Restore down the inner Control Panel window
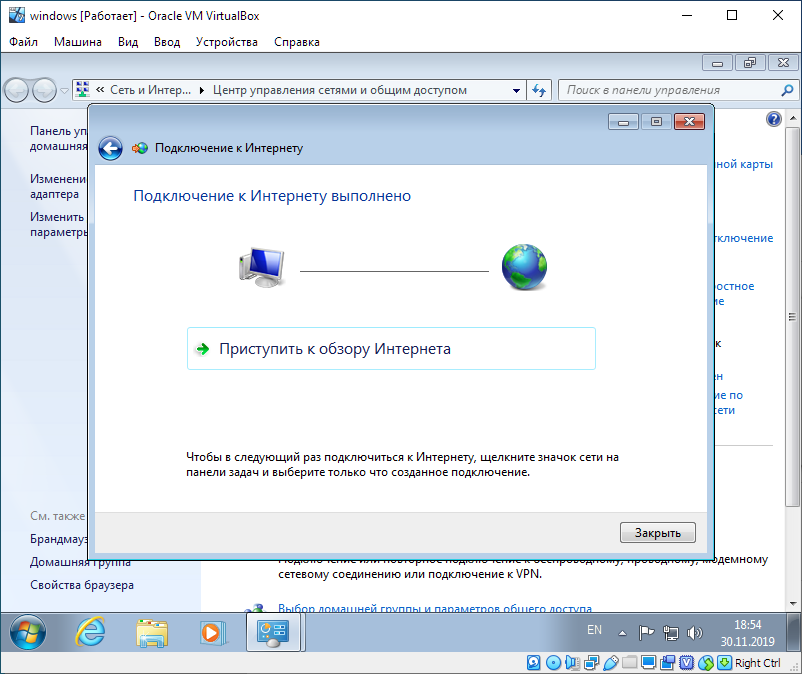 (750, 63)
